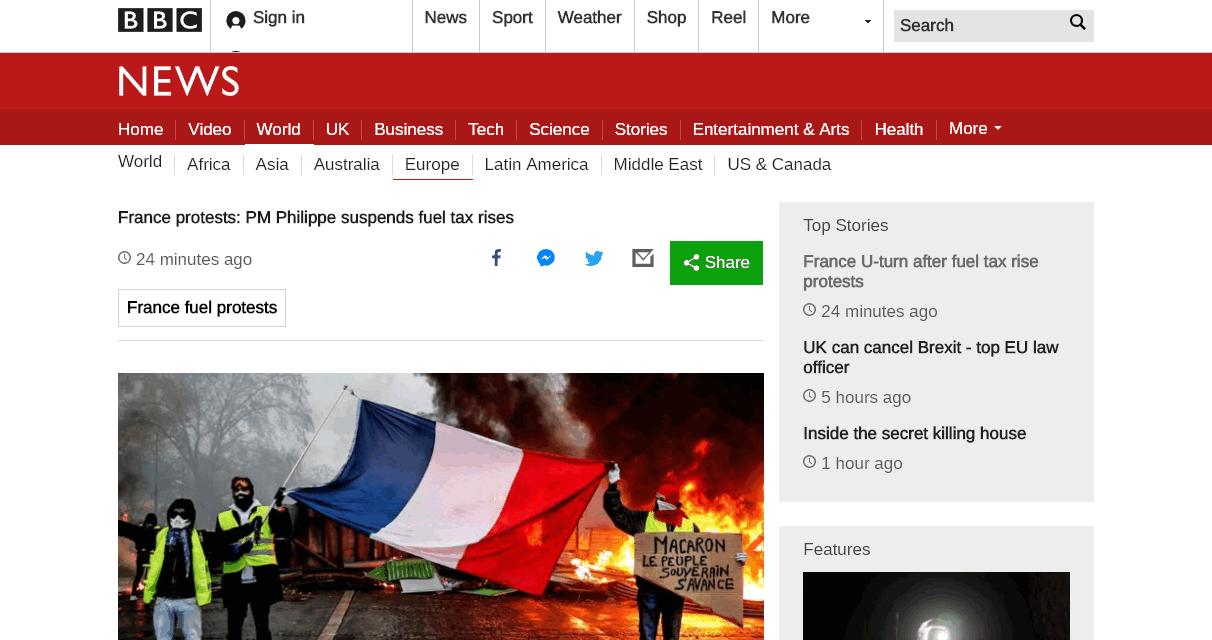This screenshot has width=1212, height=640.
Task: Open Weather in top bar
Action: click(590, 18)
